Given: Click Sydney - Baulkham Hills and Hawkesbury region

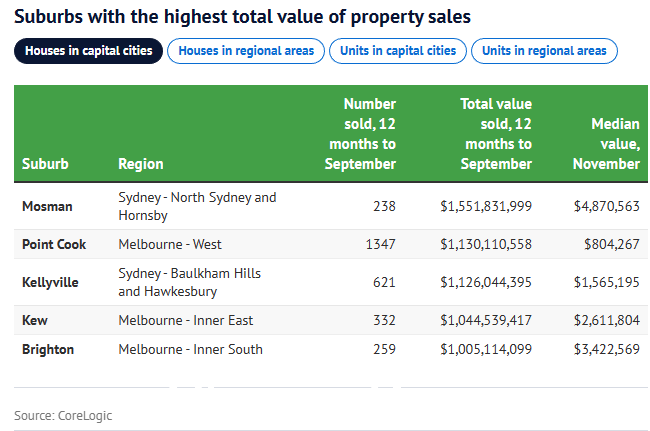Looking at the screenshot, I should point(189,282).
